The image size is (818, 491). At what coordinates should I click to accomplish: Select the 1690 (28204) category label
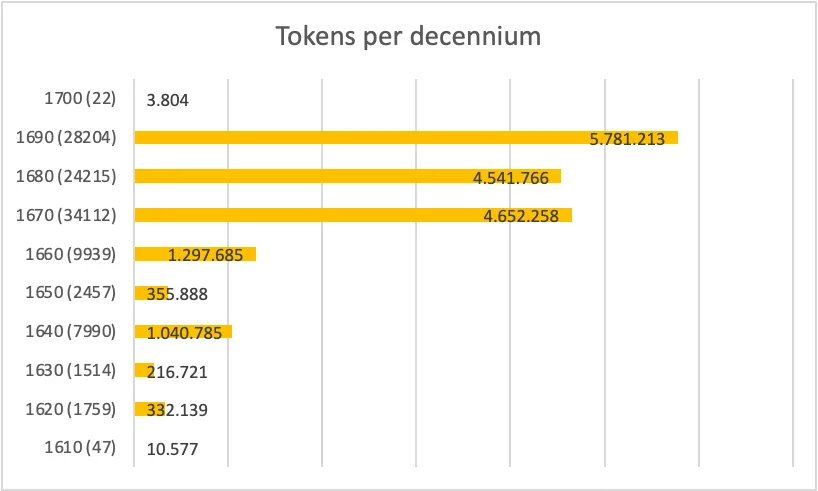click(x=67, y=138)
